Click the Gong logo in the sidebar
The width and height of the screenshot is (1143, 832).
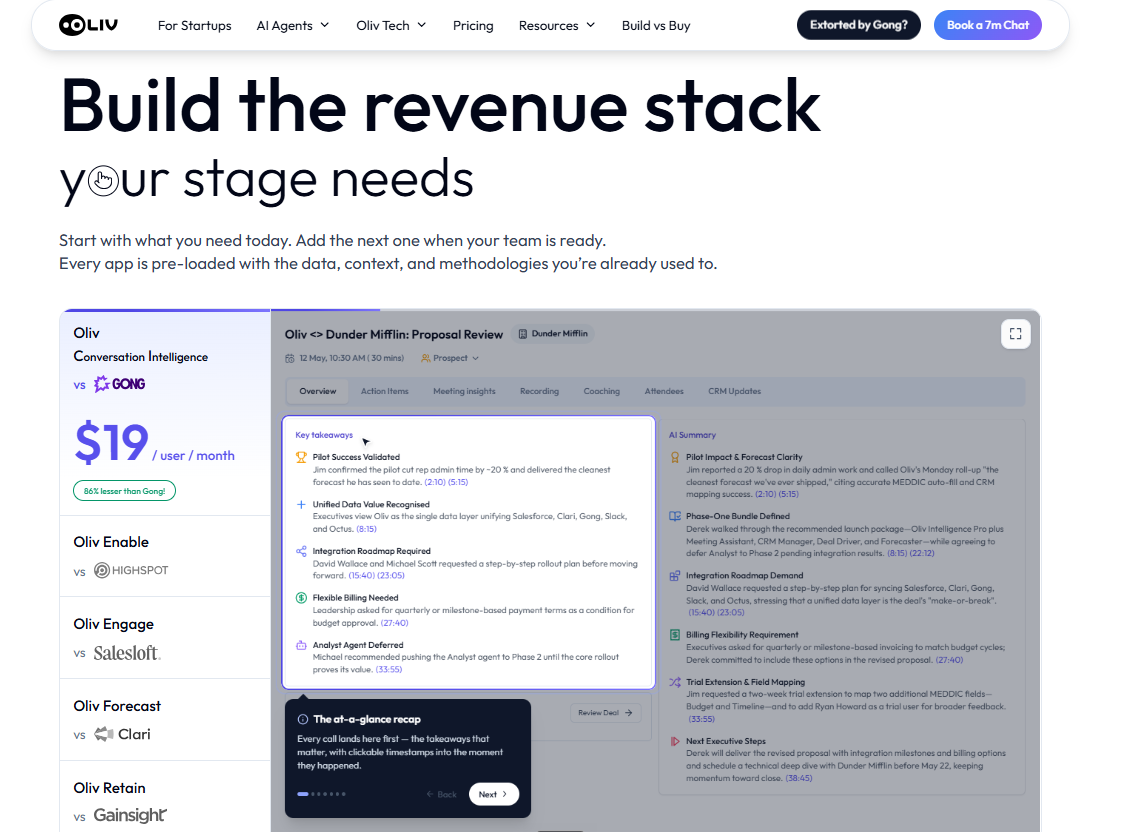click(120, 384)
